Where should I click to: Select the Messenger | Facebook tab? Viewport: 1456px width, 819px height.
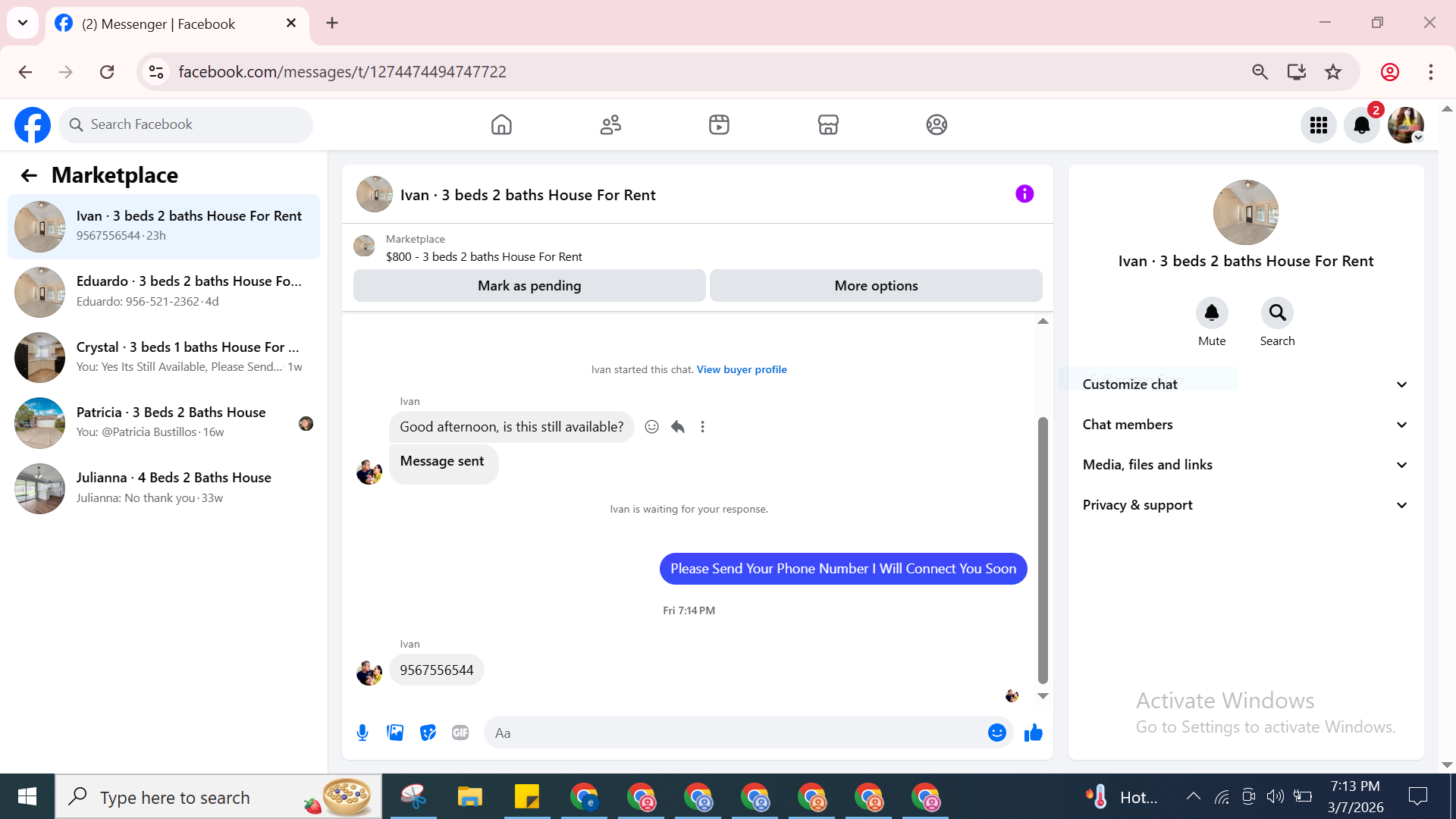pos(177,24)
